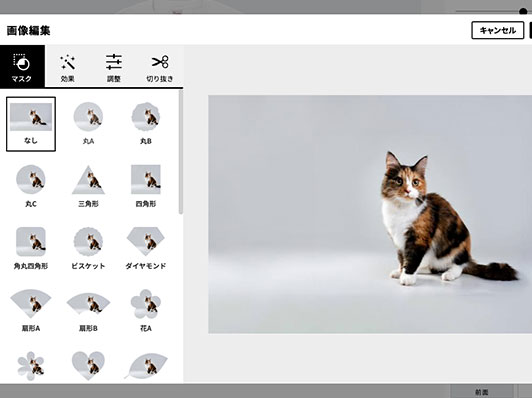The image size is (532, 398).
Task: Select the 四角形 square mask
Action: 146,186
